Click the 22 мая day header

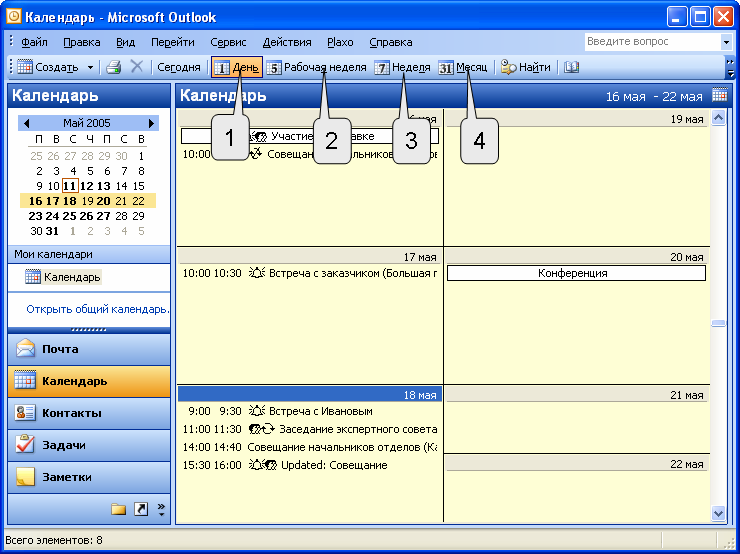coord(577,464)
